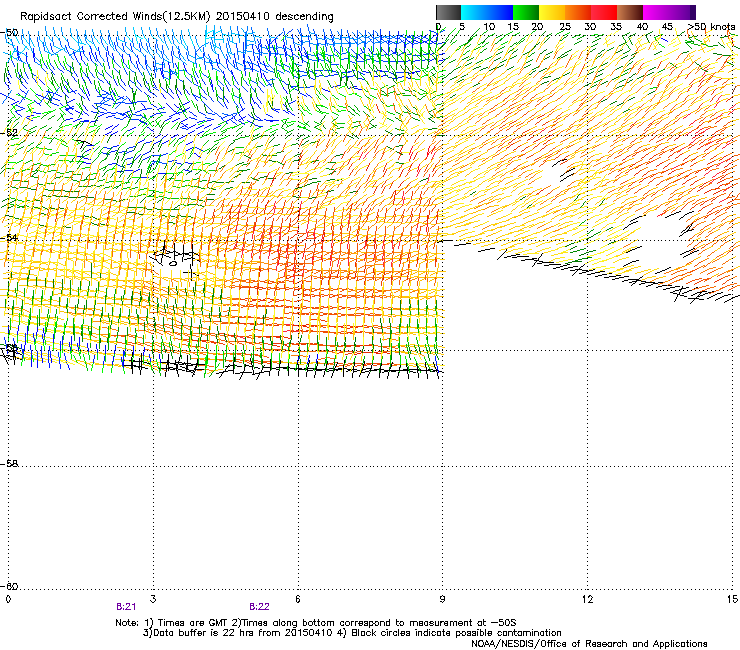
Task: Click the latitude label '-58'
Action: coord(10,464)
